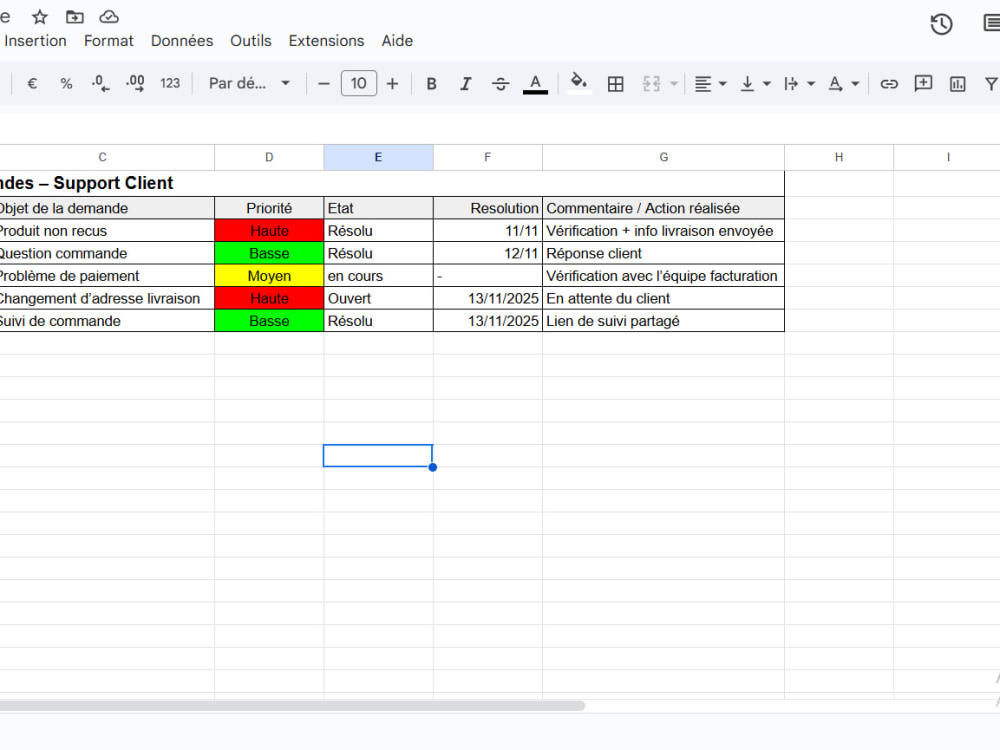Open more number formats 123
The height and width of the screenshot is (750, 1000).
(x=170, y=84)
